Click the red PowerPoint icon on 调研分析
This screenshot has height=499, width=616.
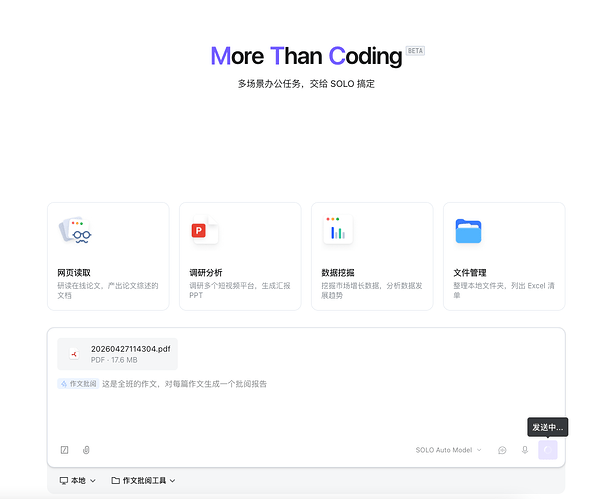pos(204,230)
